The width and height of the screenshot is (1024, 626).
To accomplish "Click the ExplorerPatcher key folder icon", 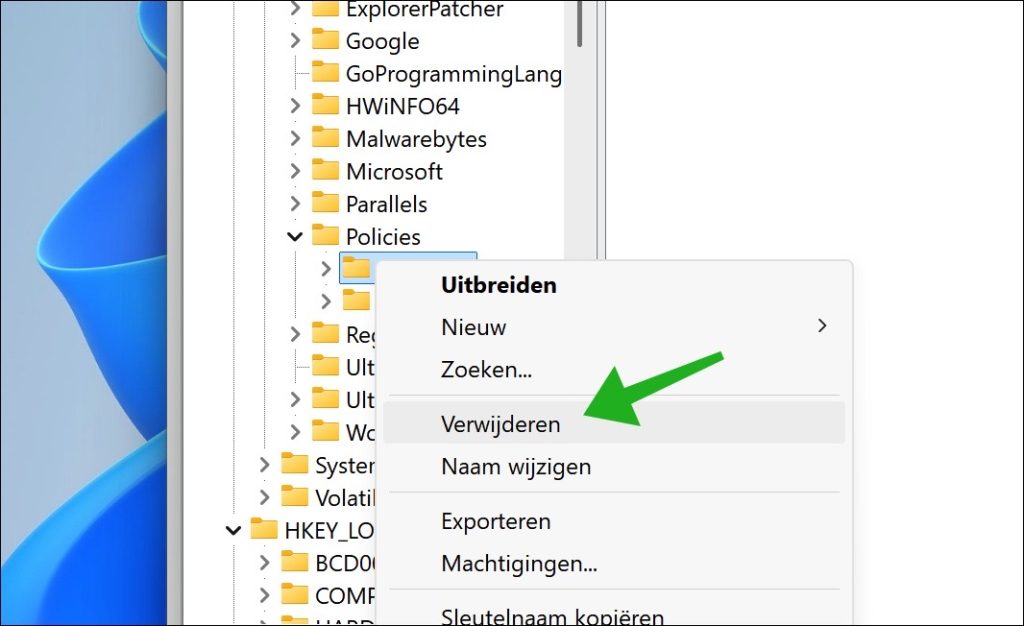I will [327, 10].
